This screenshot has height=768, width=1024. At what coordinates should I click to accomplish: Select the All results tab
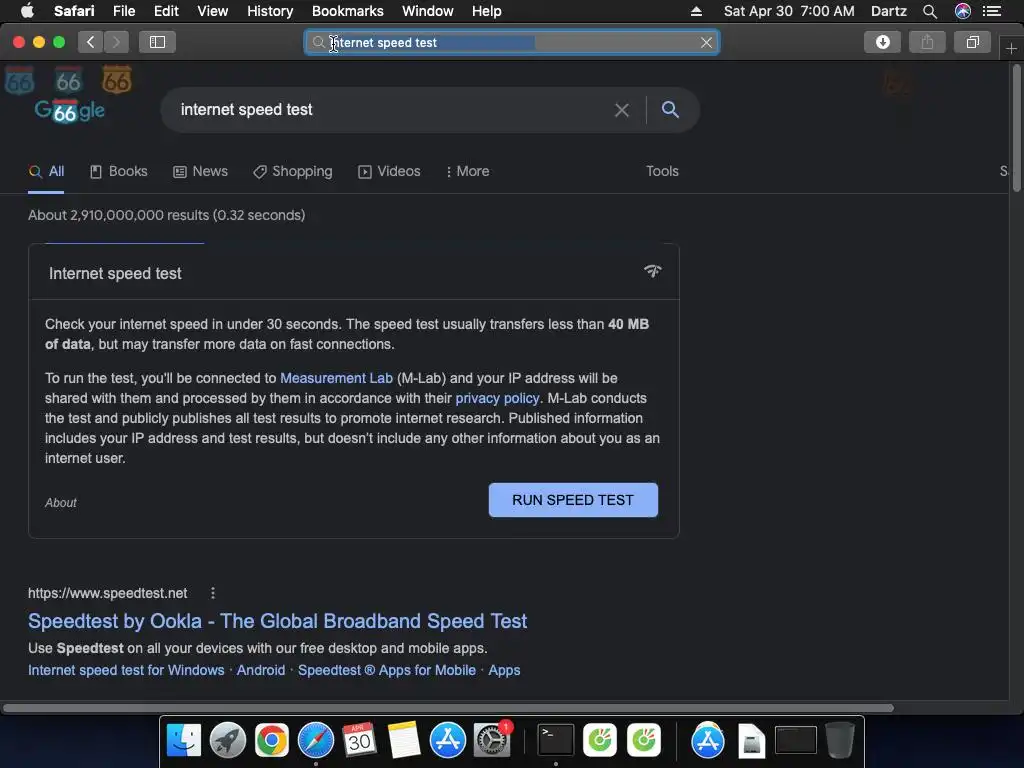[46, 171]
